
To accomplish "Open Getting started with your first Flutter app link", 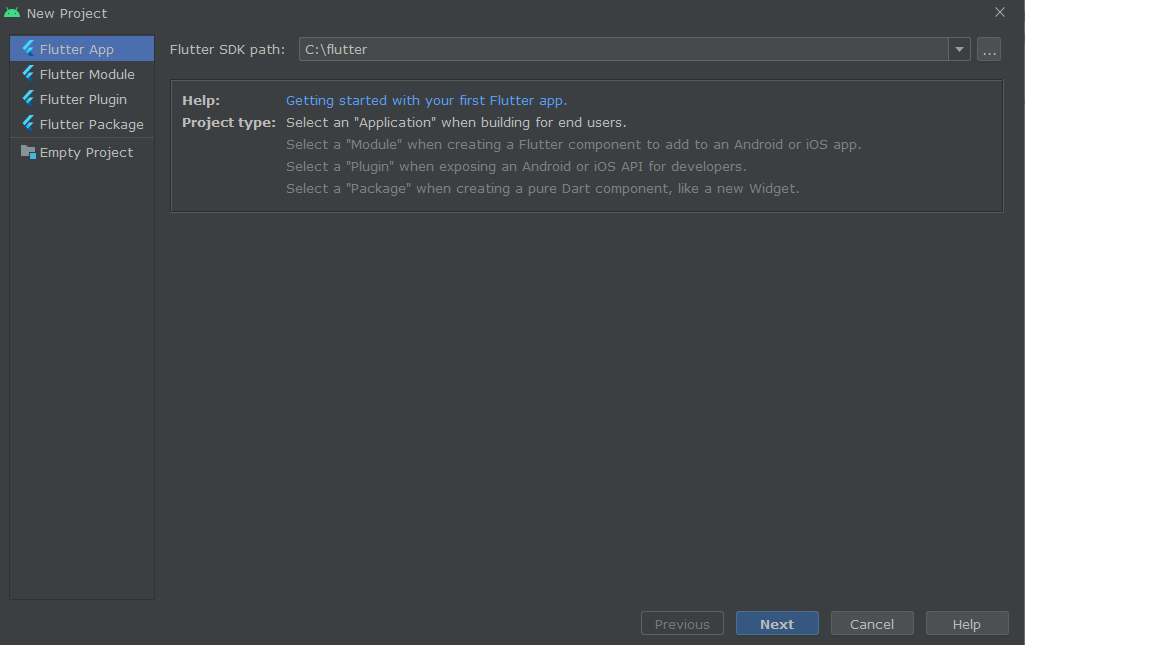I will 426,101.
